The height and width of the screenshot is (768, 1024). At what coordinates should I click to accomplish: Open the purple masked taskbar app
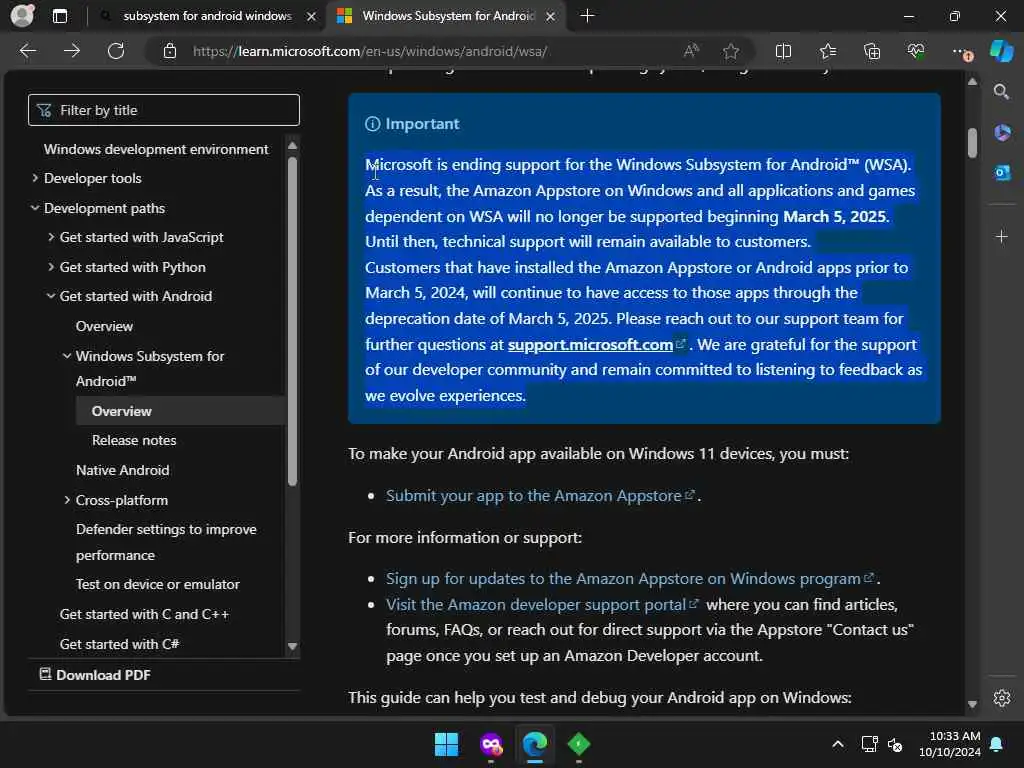click(491, 744)
